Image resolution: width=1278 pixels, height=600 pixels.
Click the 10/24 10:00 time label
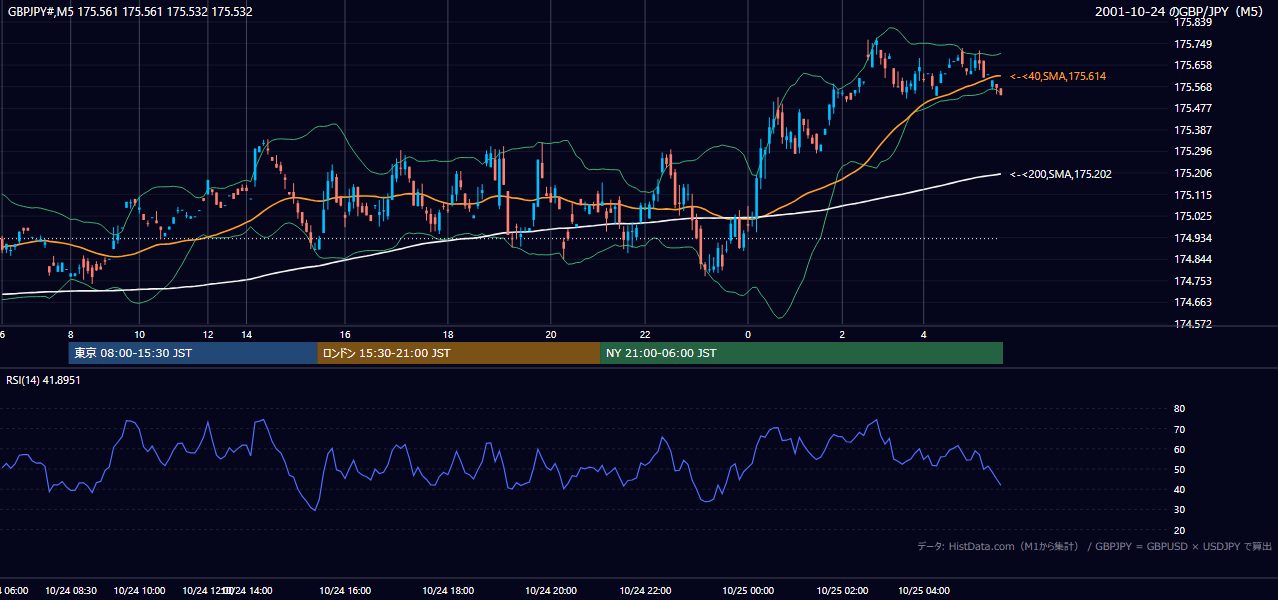pyautogui.click(x=139, y=590)
